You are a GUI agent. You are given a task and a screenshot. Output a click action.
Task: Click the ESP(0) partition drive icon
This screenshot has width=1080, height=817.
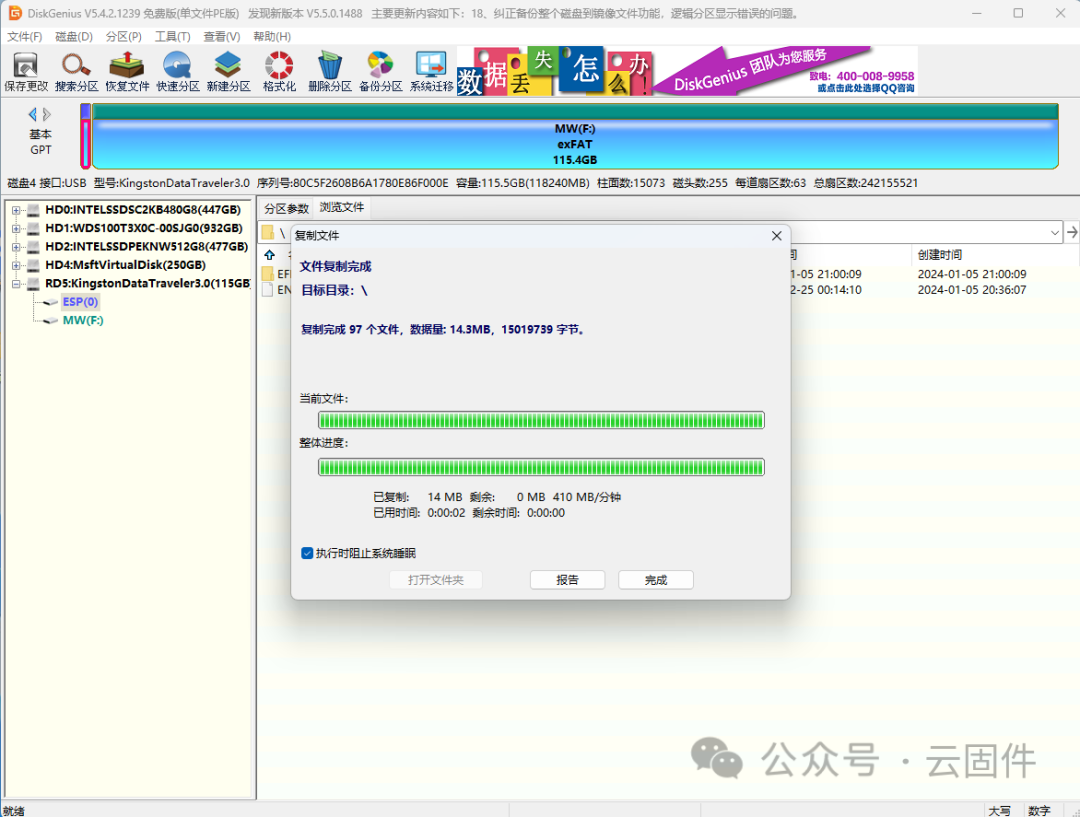click(51, 302)
